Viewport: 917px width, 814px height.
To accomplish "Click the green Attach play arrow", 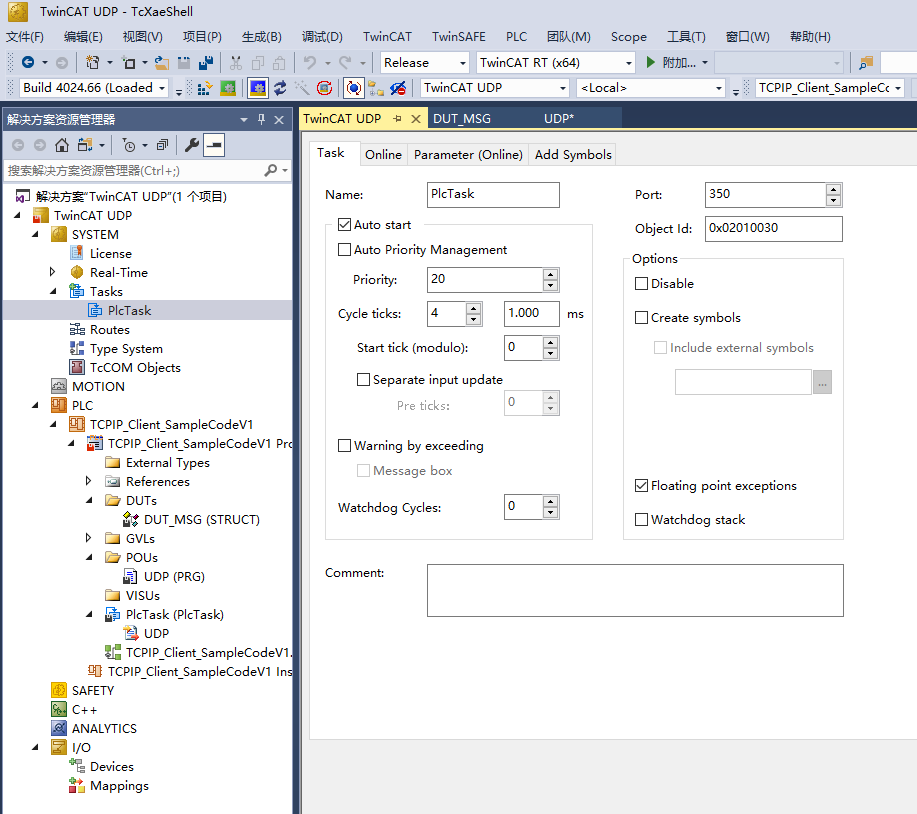I will point(650,62).
